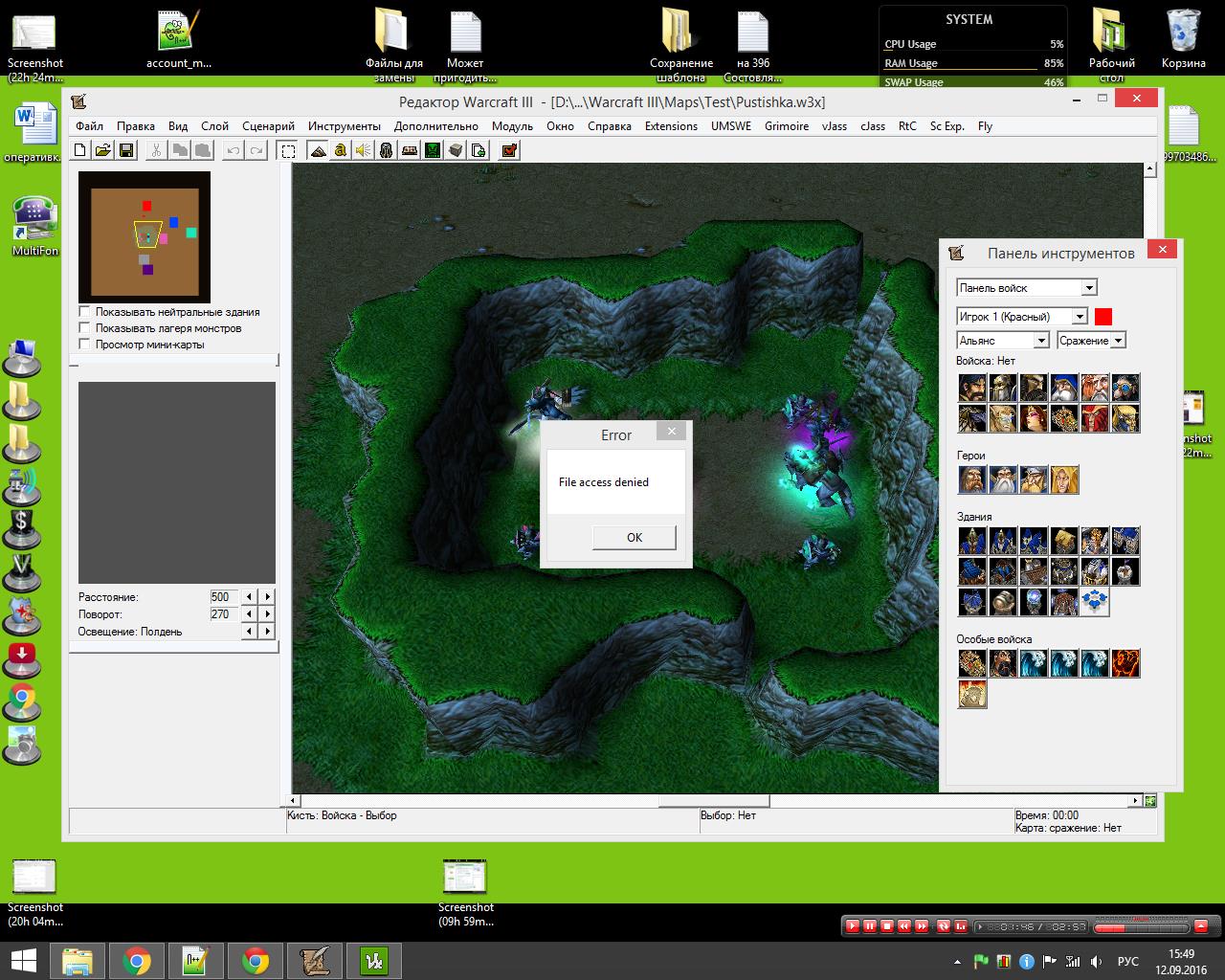This screenshot has width=1225, height=980.
Task: Select the Town Hall icon under Здания
Action: tap(972, 541)
